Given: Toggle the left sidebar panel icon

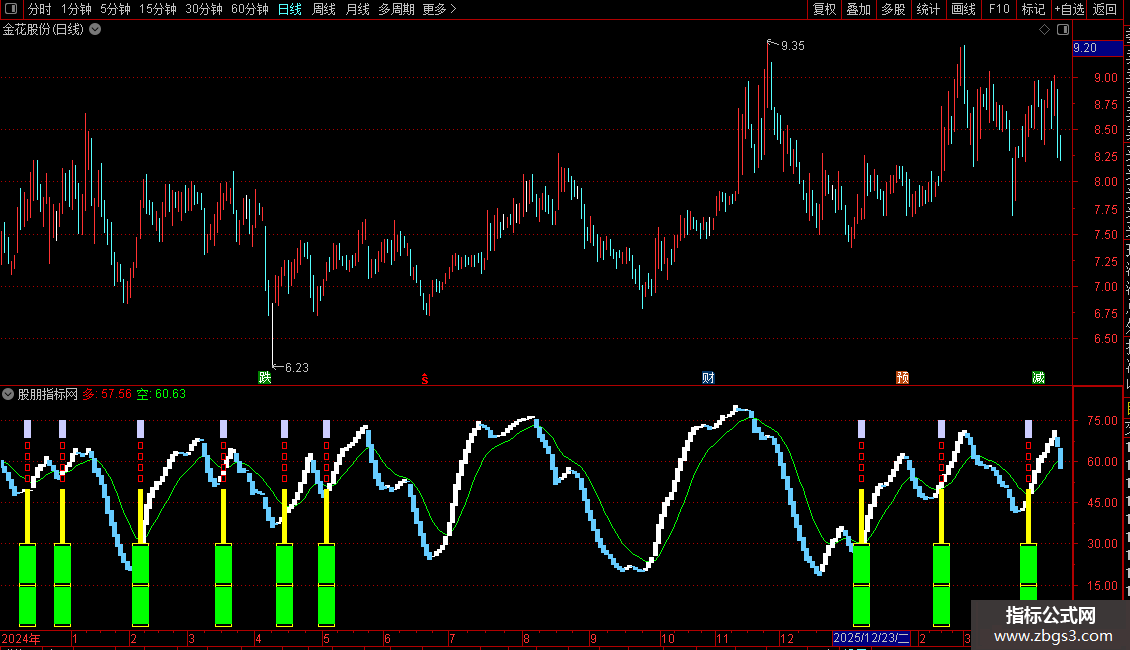Looking at the screenshot, I should (x=11, y=9).
